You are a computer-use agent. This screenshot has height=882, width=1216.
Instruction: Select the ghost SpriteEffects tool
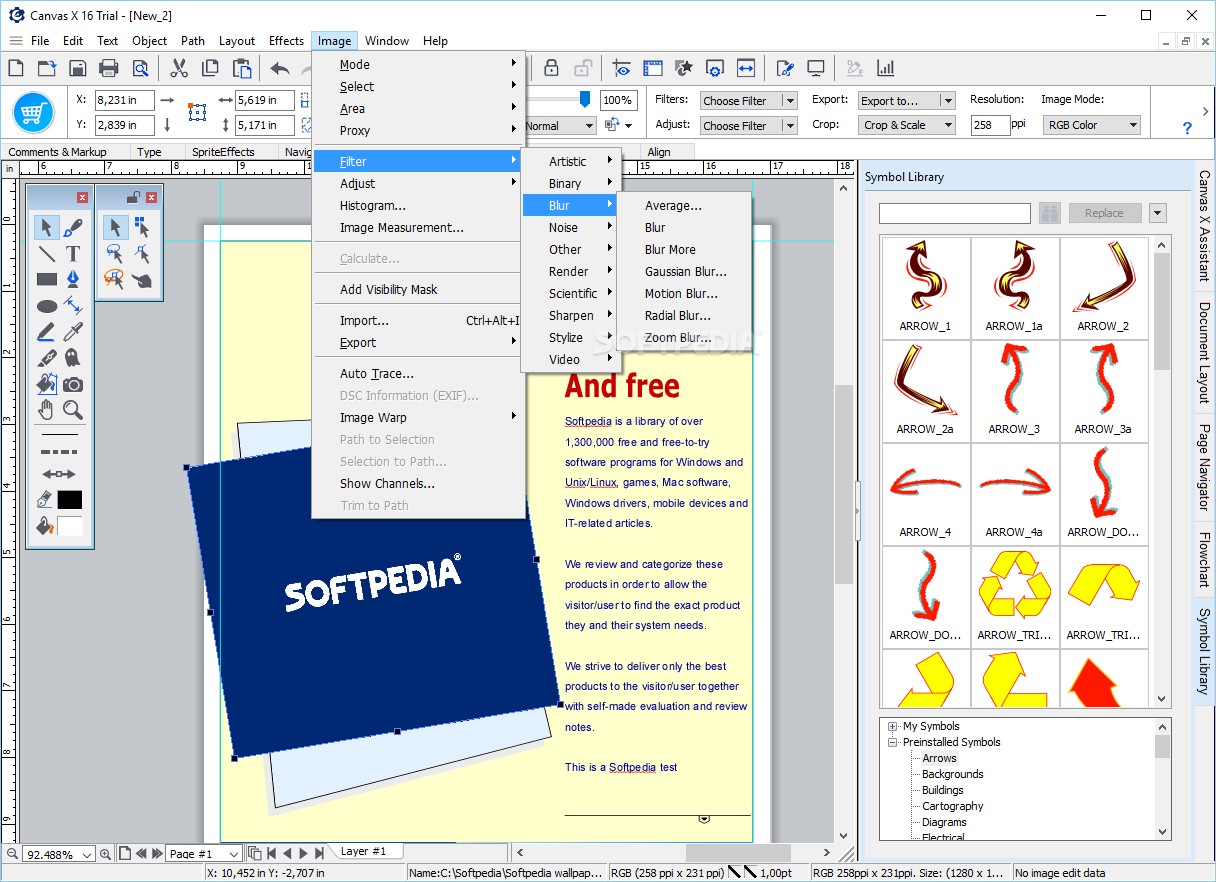pos(73,358)
